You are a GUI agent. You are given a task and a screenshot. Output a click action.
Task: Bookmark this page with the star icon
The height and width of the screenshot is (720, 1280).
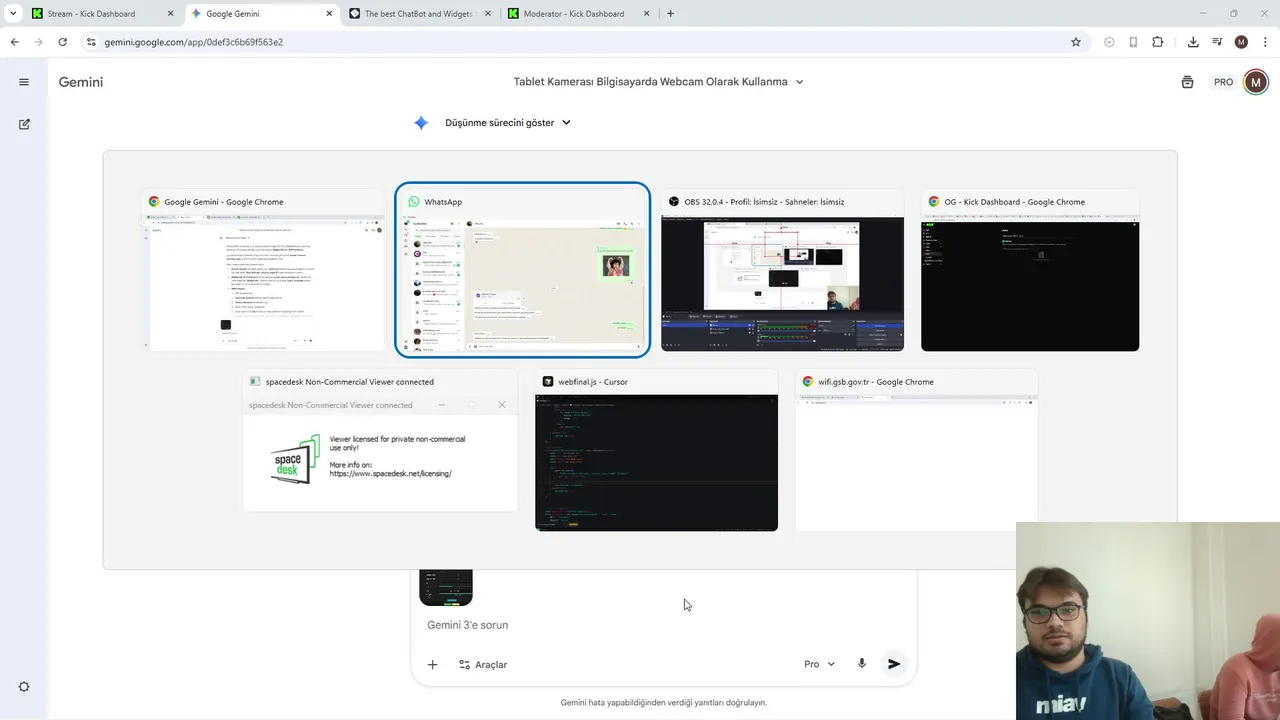1076,42
